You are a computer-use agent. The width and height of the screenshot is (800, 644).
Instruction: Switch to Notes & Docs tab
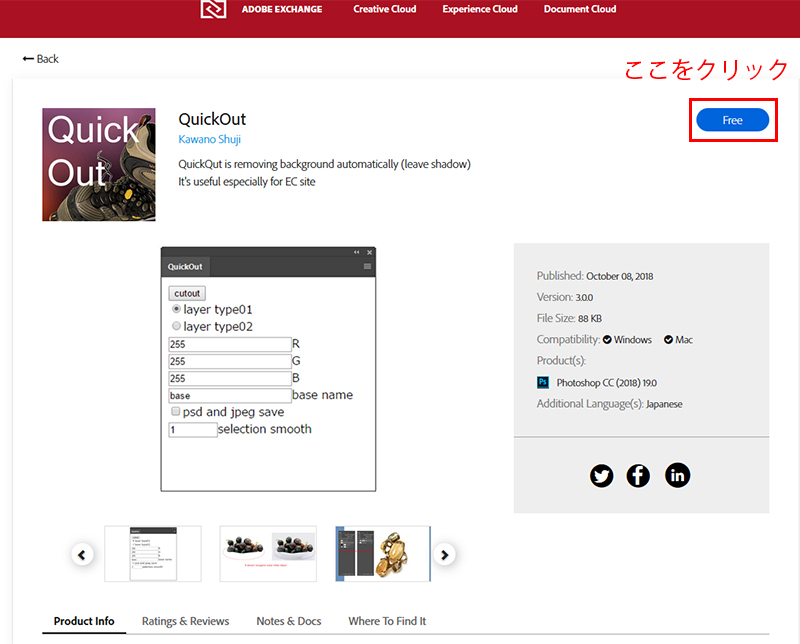coord(289,621)
